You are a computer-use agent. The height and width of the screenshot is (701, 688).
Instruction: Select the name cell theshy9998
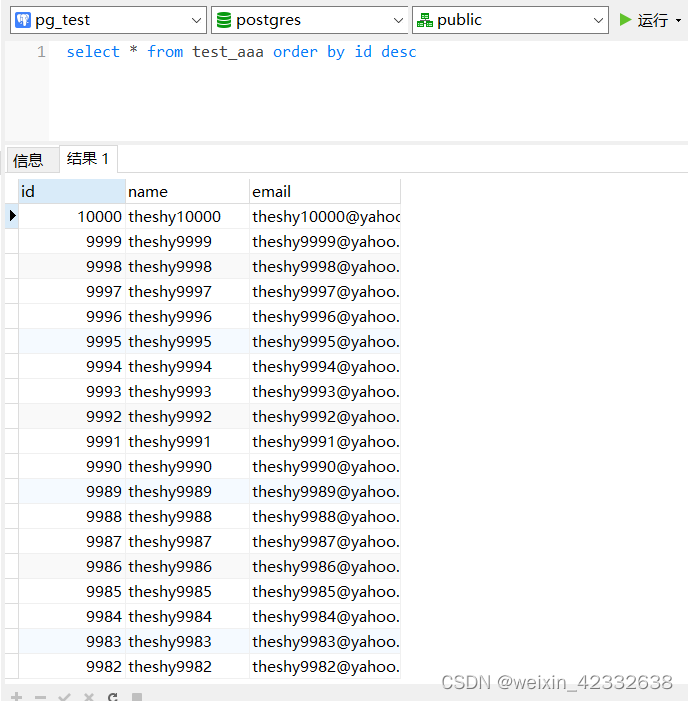tap(187, 266)
